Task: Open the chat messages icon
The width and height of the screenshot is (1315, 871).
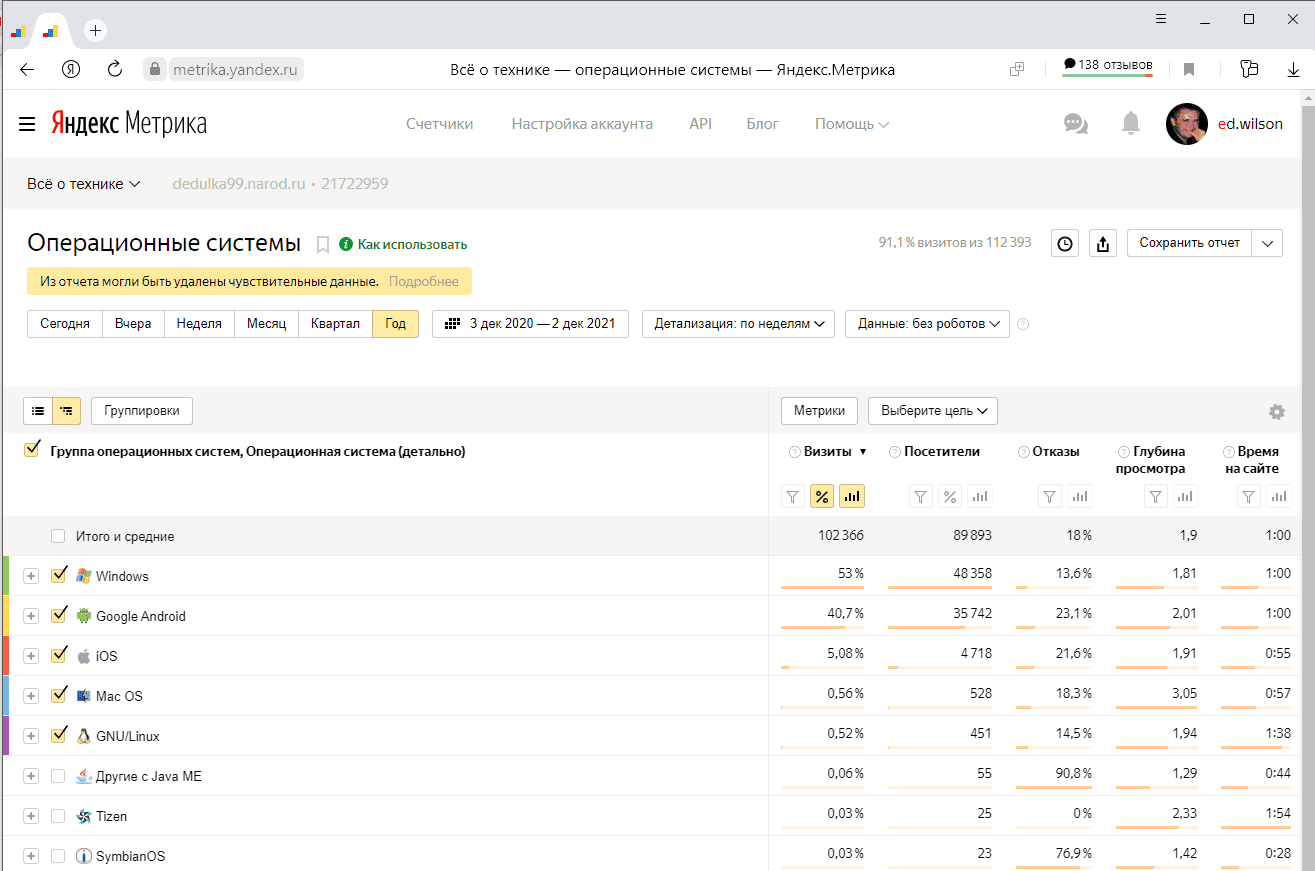Action: tap(1076, 124)
